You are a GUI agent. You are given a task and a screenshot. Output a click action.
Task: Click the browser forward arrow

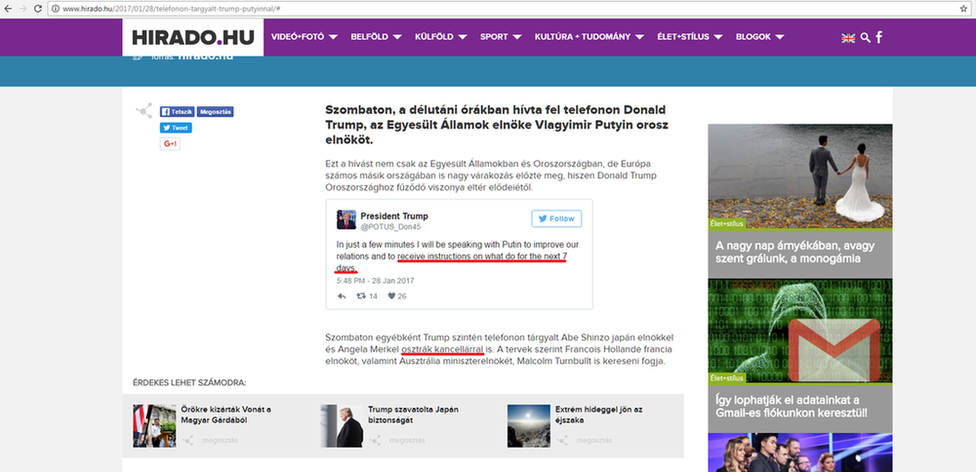[23, 9]
